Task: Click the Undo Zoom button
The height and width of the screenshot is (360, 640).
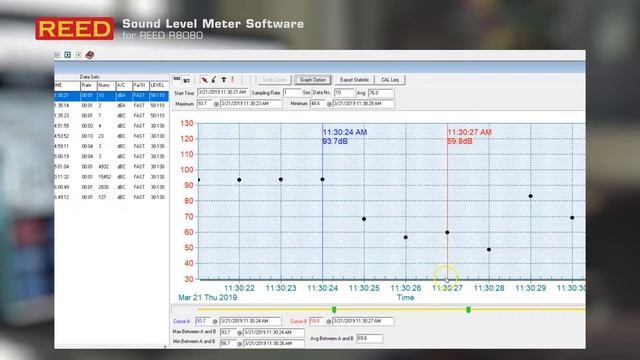Action: coord(274,80)
